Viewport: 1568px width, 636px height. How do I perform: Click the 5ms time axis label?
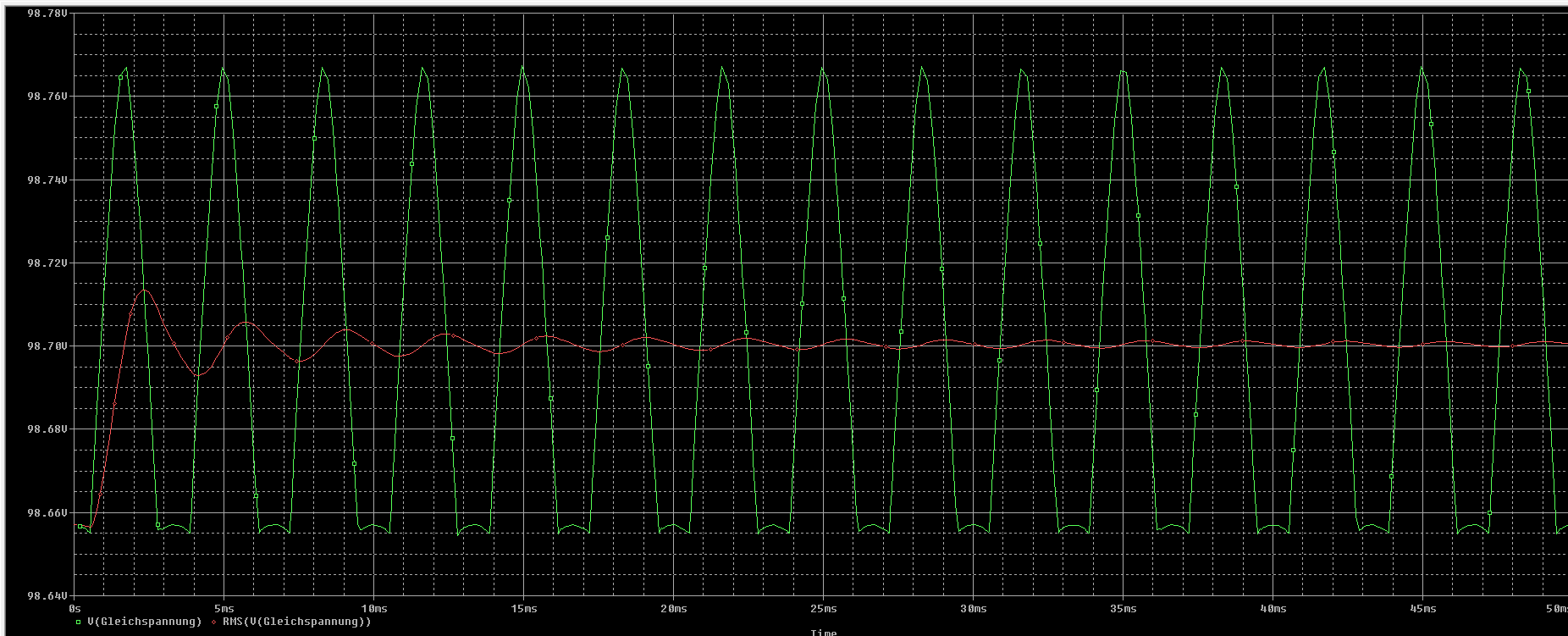click(x=224, y=608)
